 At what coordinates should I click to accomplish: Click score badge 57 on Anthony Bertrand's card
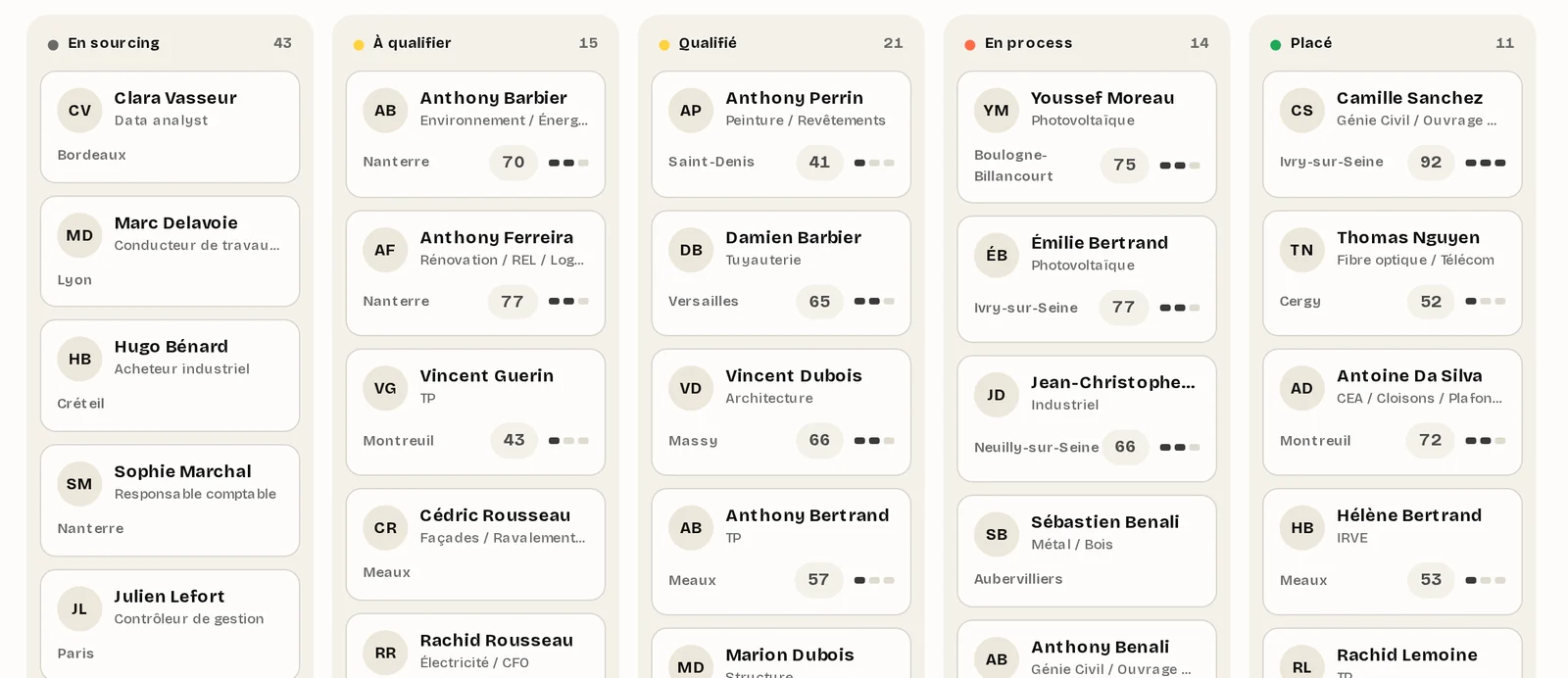click(x=818, y=580)
